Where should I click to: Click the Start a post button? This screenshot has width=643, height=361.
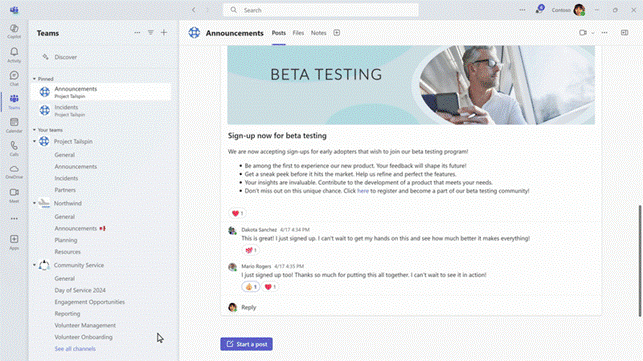tap(246, 344)
